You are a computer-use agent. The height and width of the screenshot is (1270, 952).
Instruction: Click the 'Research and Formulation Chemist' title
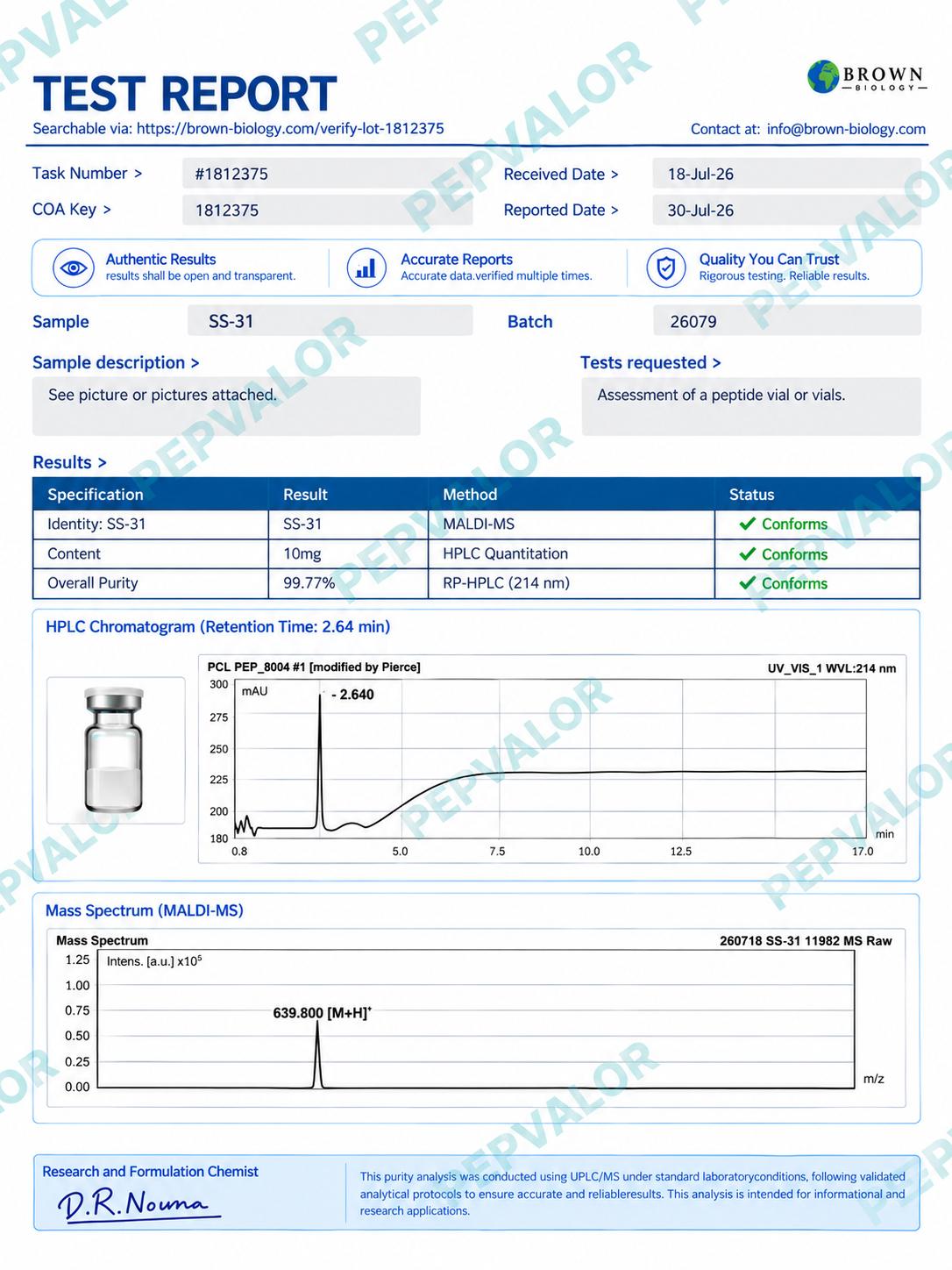click(150, 1172)
